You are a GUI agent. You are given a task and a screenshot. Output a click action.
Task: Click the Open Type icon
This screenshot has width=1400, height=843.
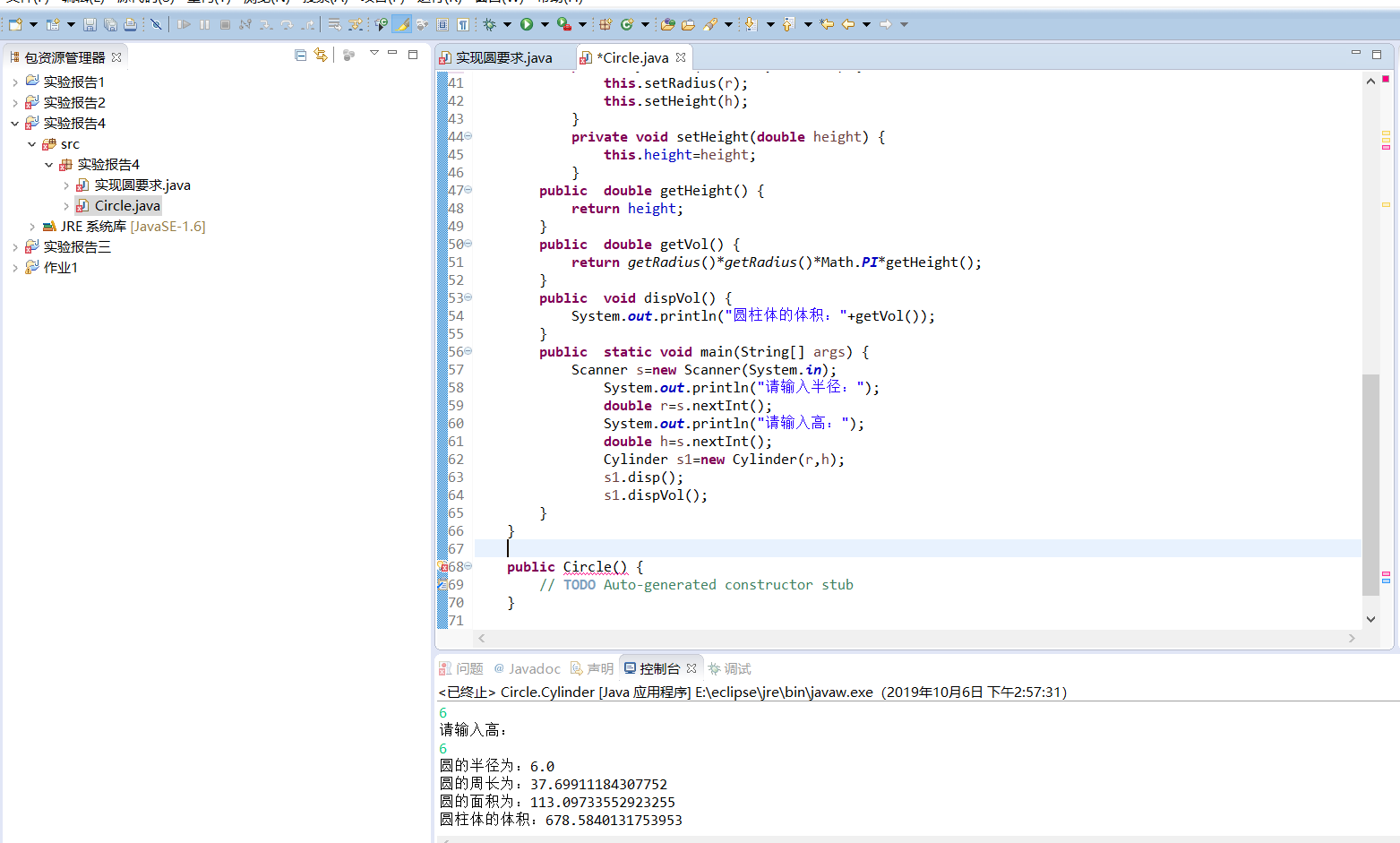pyautogui.click(x=668, y=24)
